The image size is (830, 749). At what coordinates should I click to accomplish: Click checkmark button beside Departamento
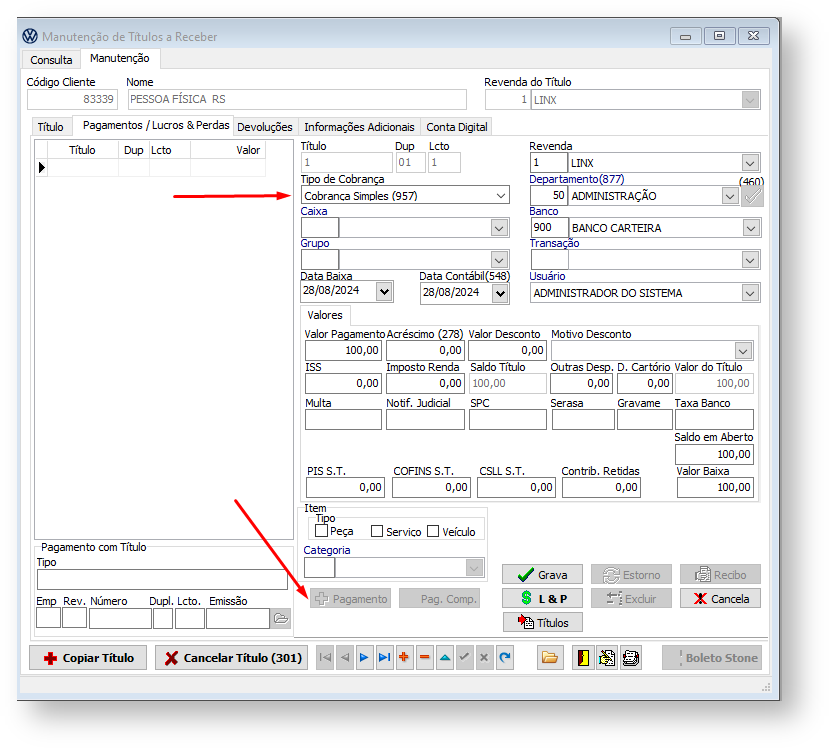[x=752, y=196]
